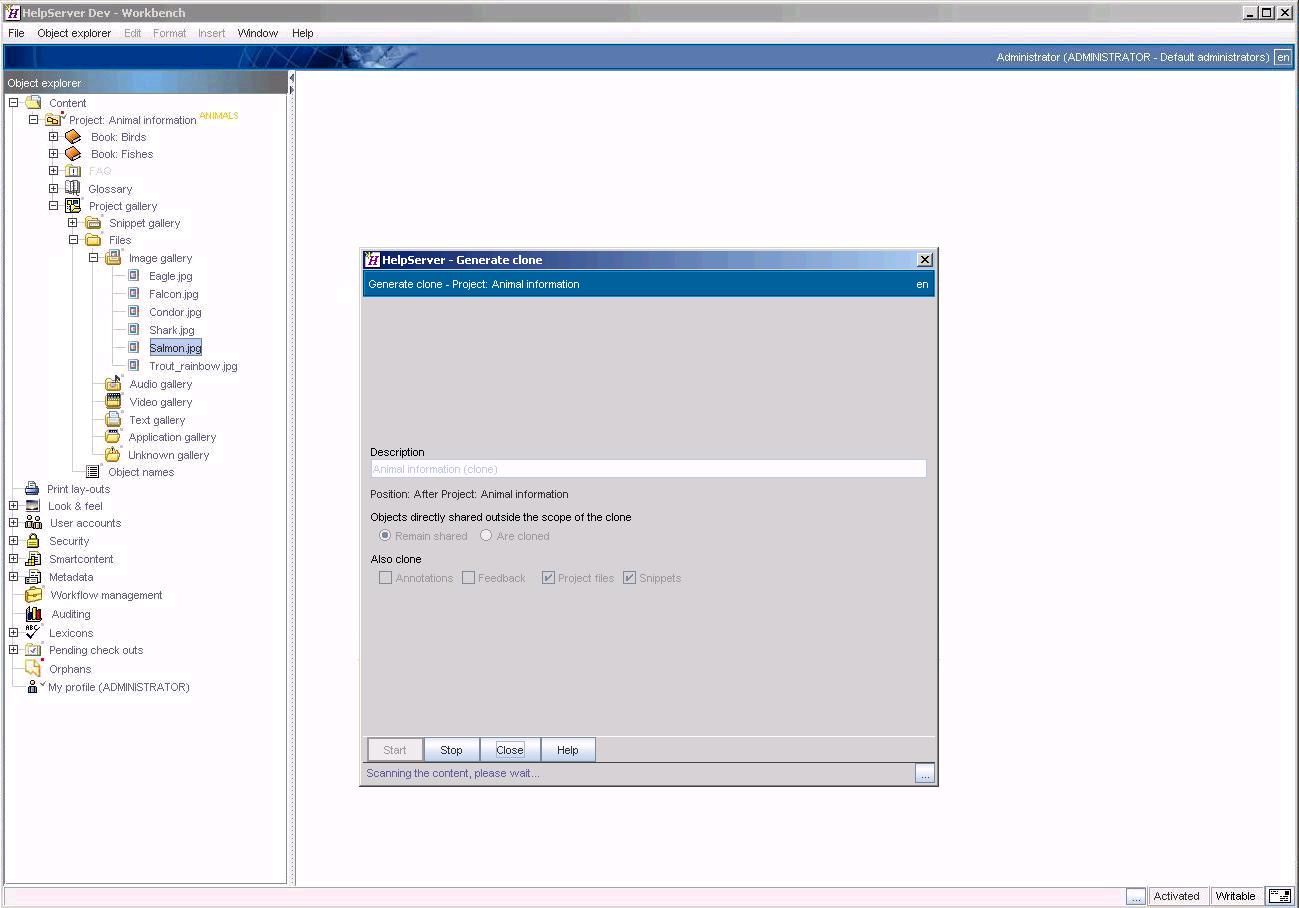Image resolution: width=1299 pixels, height=908 pixels.
Task: Select the Are cloned radio button
Action: pyautogui.click(x=486, y=536)
